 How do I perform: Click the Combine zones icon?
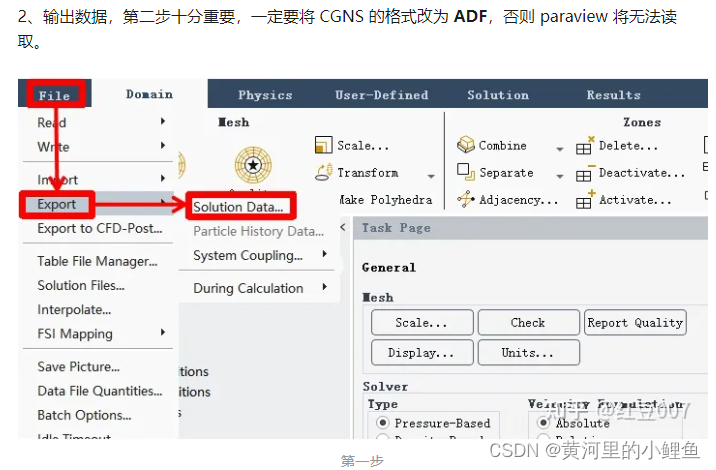(466, 145)
